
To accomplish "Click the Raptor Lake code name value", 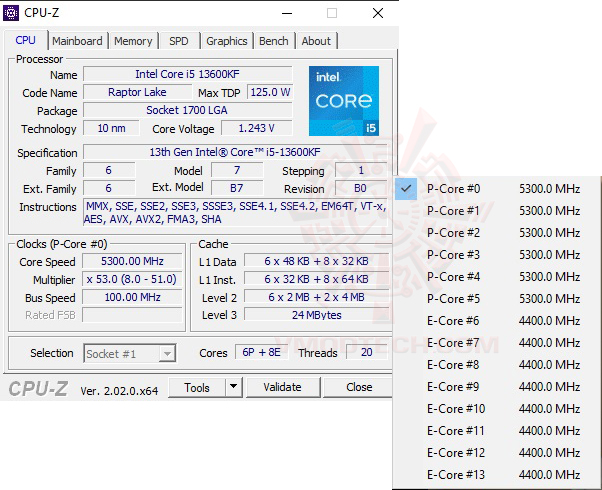I will point(137,92).
